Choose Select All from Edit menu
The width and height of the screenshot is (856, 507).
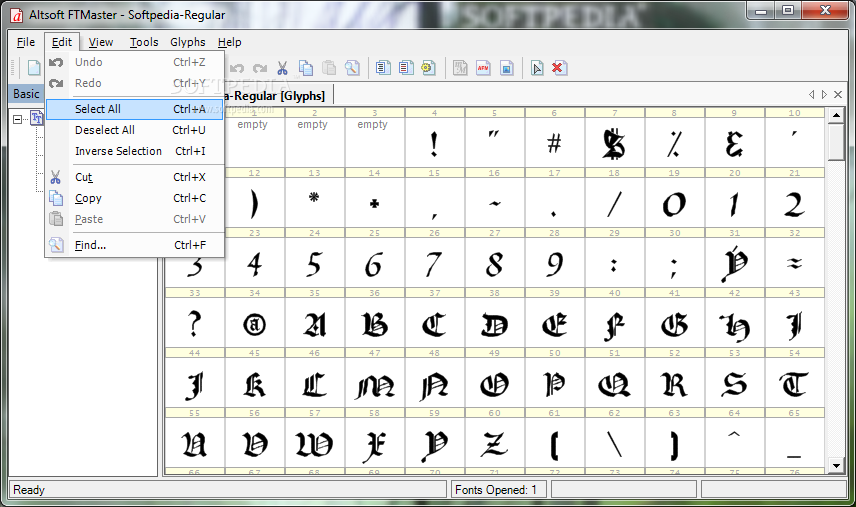(134, 109)
